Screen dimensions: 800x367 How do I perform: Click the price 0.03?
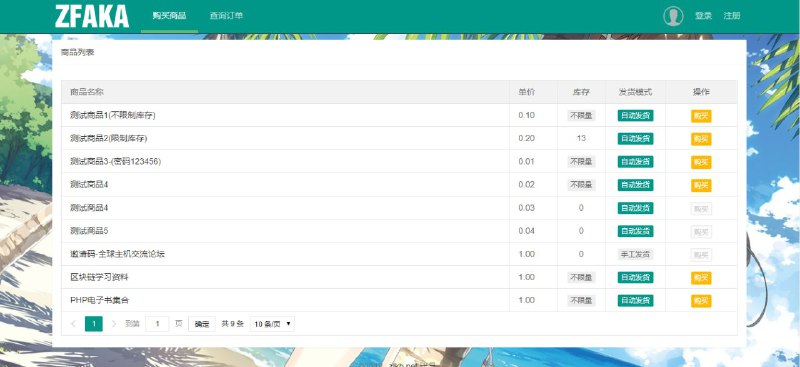(x=526, y=208)
